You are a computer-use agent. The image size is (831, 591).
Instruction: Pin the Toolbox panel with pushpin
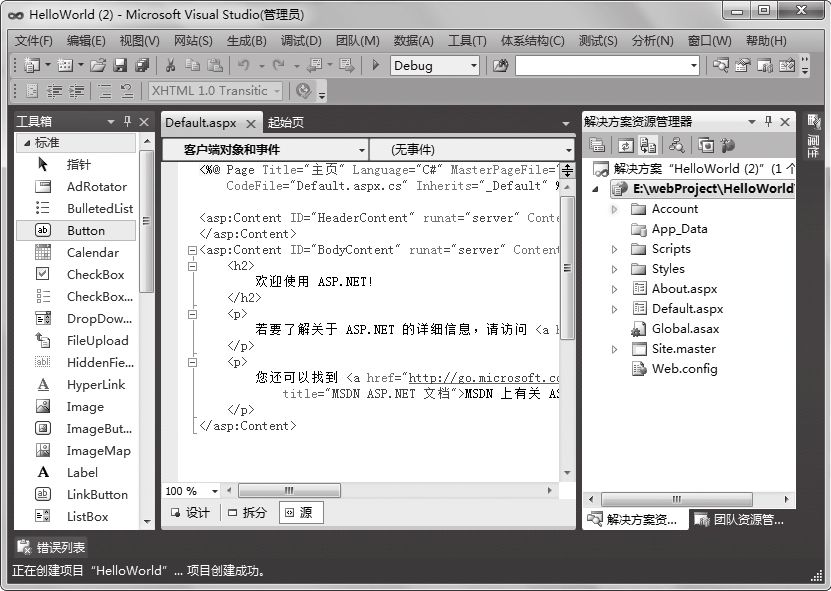(127, 121)
